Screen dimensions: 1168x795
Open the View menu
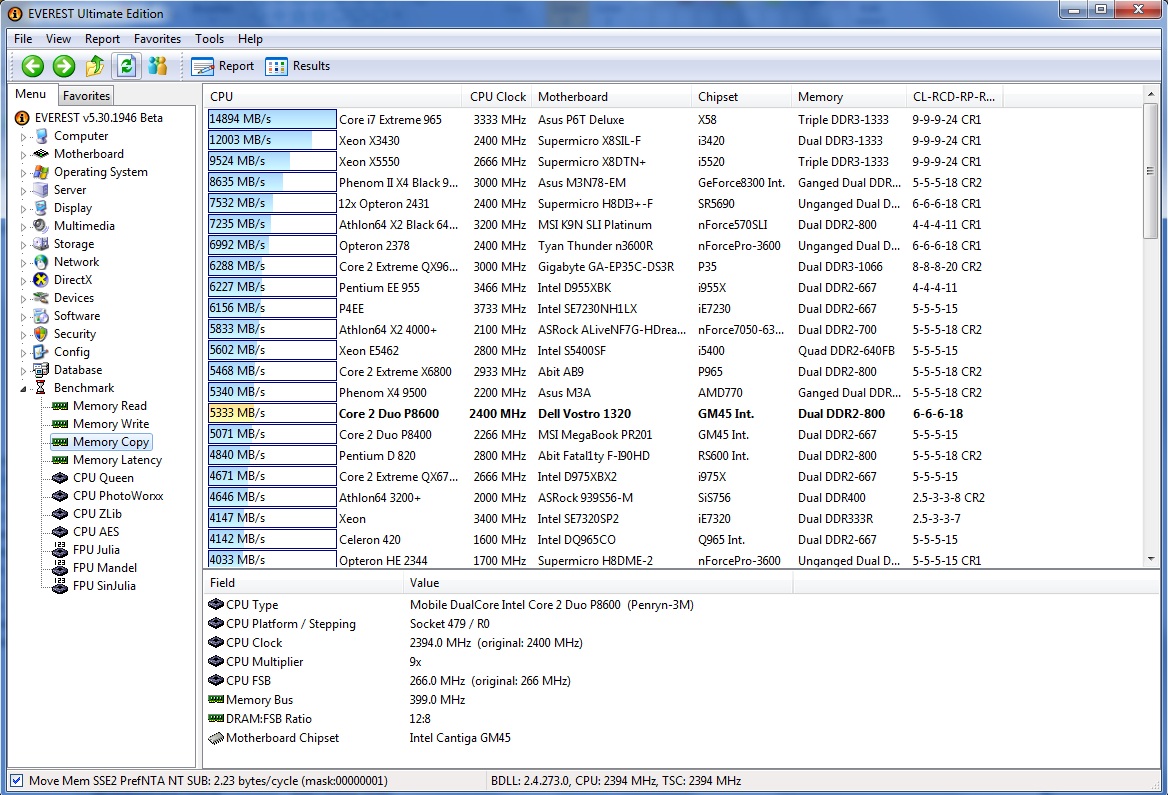pyautogui.click(x=58, y=39)
